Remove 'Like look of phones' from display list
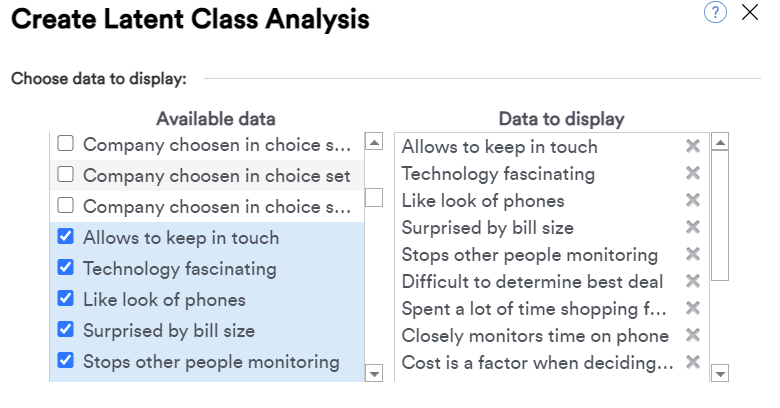The width and height of the screenshot is (780, 408). 693,200
